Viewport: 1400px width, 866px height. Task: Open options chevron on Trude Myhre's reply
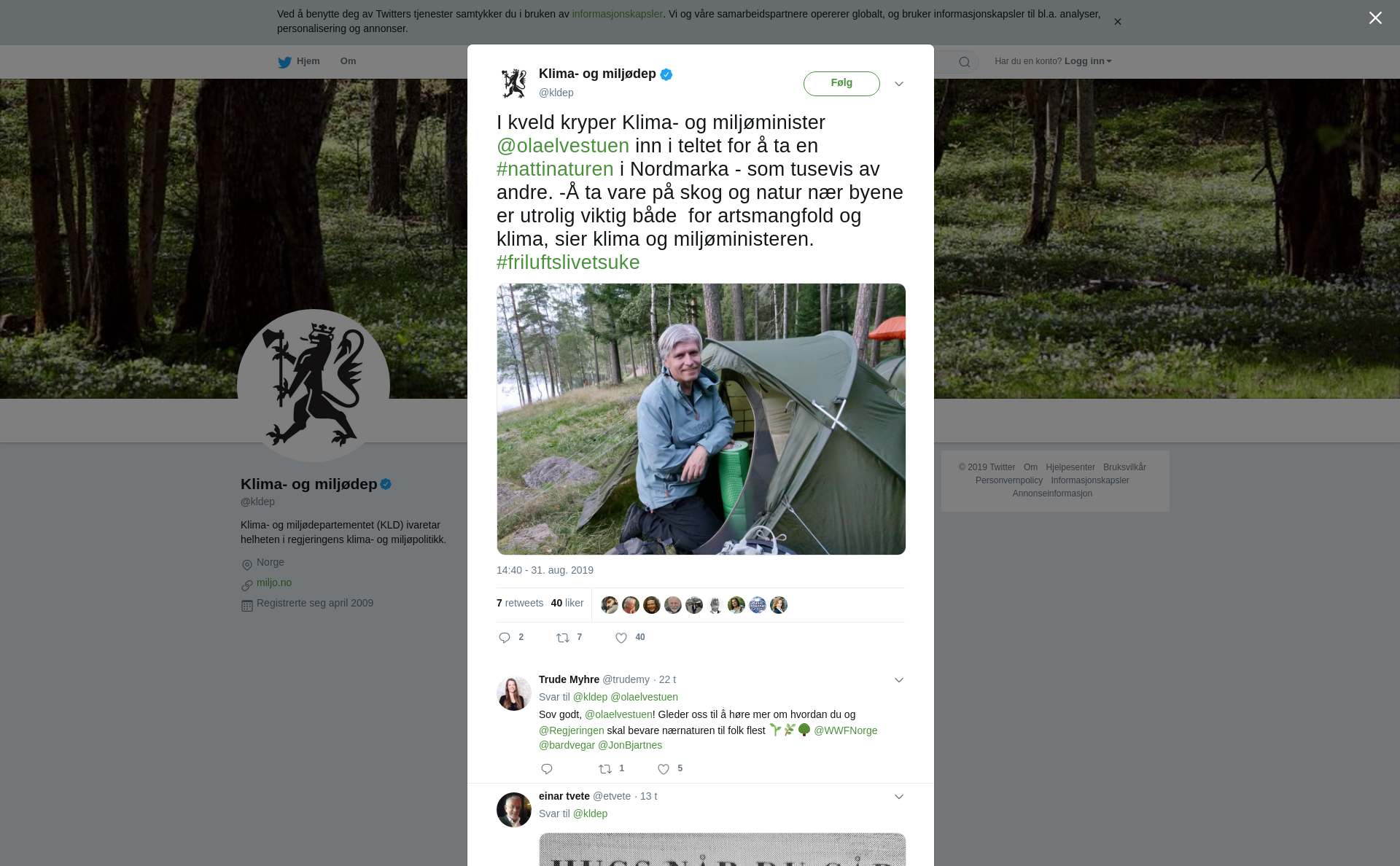tap(899, 680)
